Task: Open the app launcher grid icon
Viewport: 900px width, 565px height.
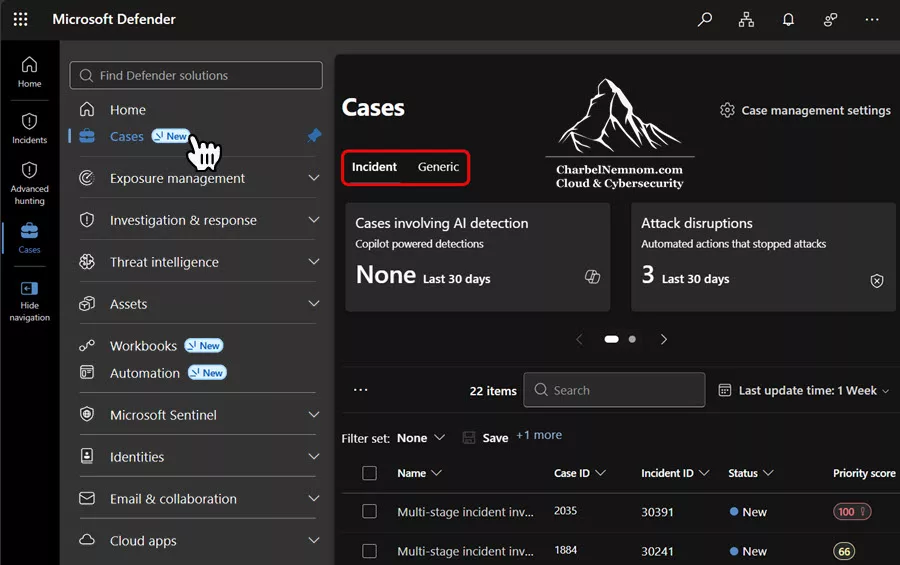Action: [20, 19]
